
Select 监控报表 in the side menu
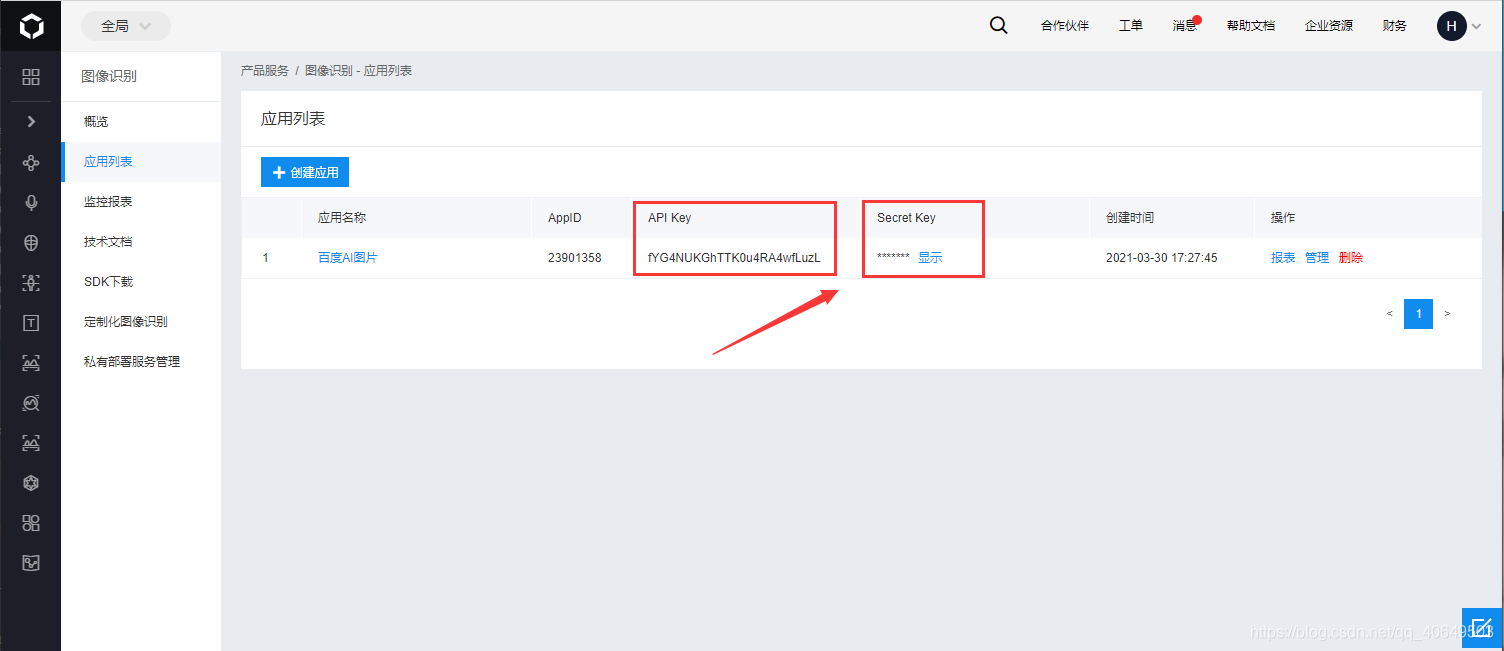(141, 202)
